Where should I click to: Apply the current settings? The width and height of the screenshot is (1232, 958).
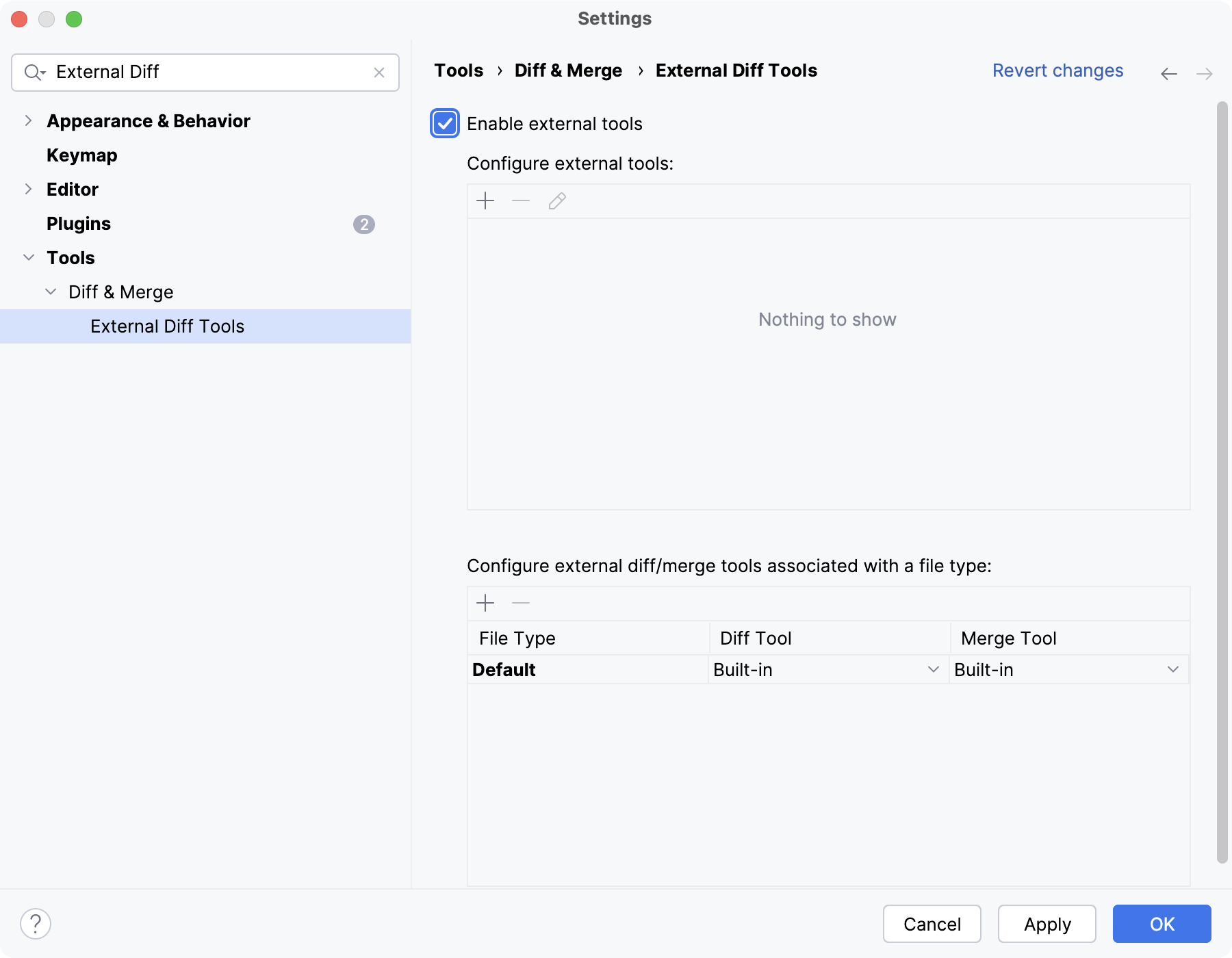(x=1047, y=924)
